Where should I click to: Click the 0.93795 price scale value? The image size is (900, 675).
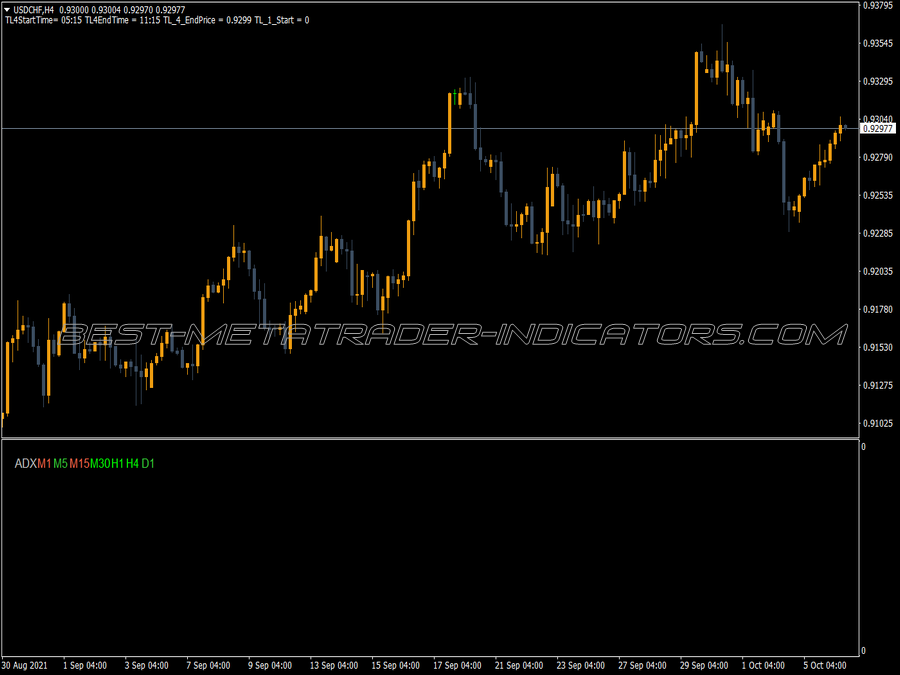click(878, 6)
